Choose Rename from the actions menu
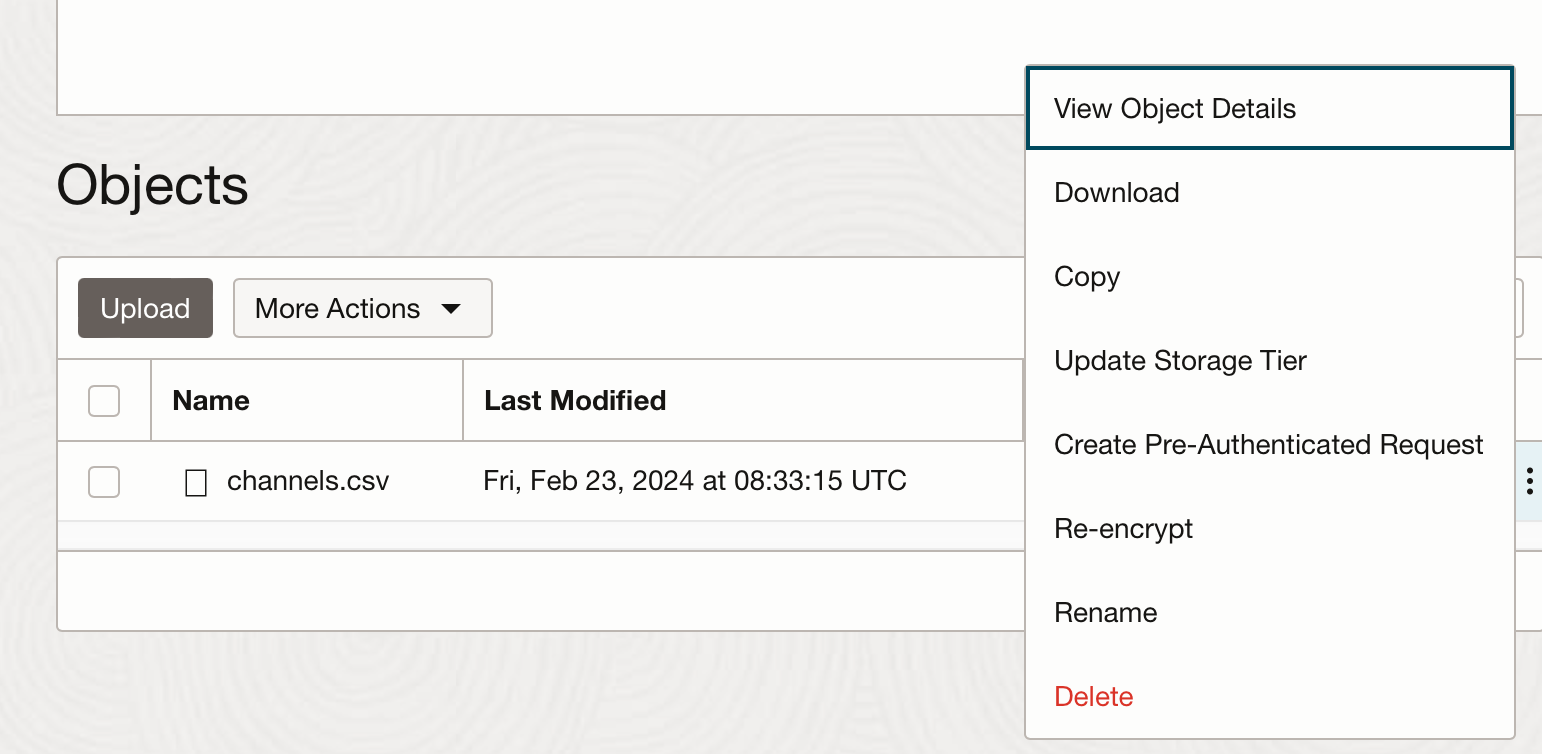This screenshot has width=1542, height=754. (1105, 613)
